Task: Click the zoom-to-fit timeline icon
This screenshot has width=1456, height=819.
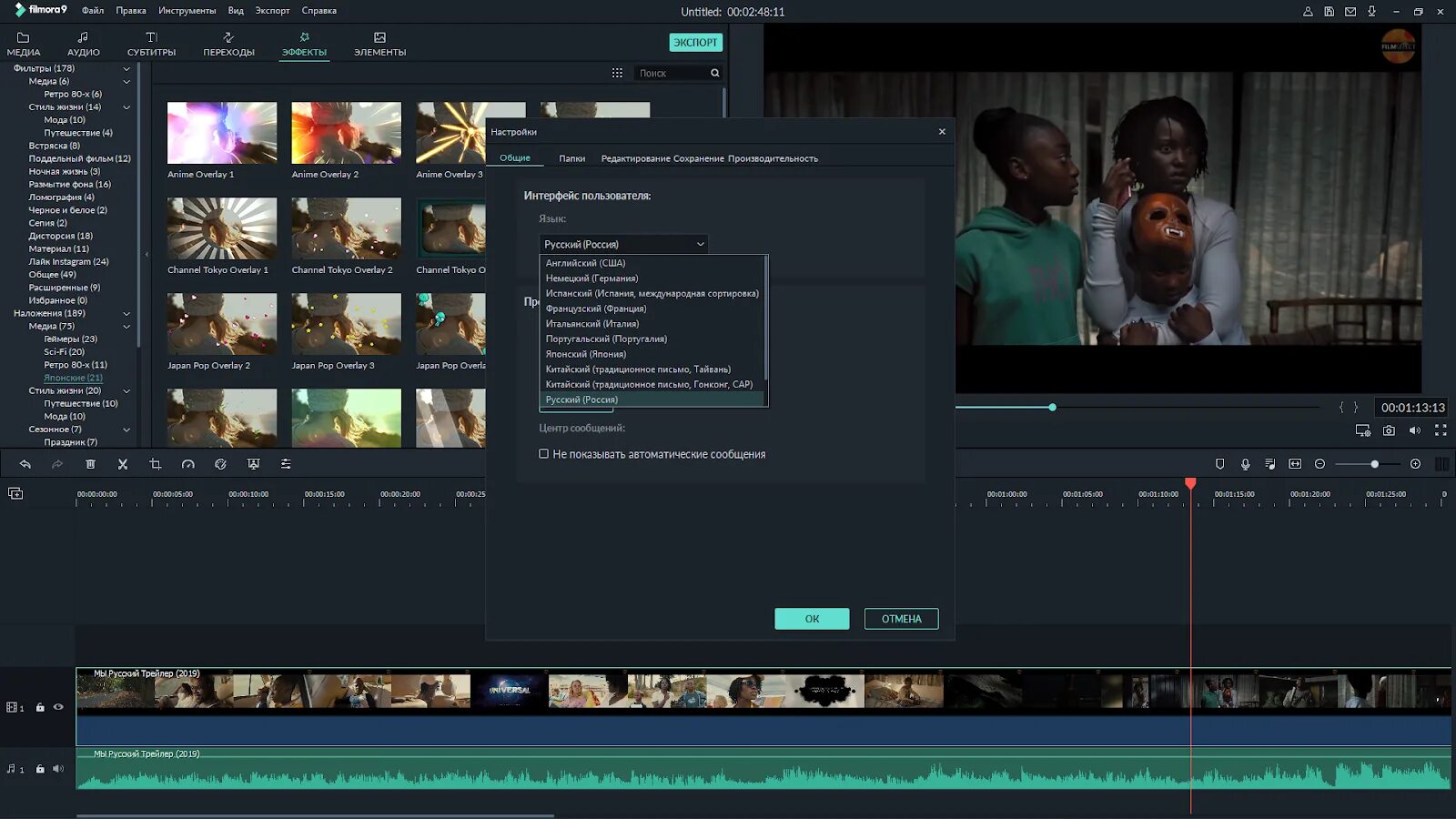Action: click(1295, 464)
